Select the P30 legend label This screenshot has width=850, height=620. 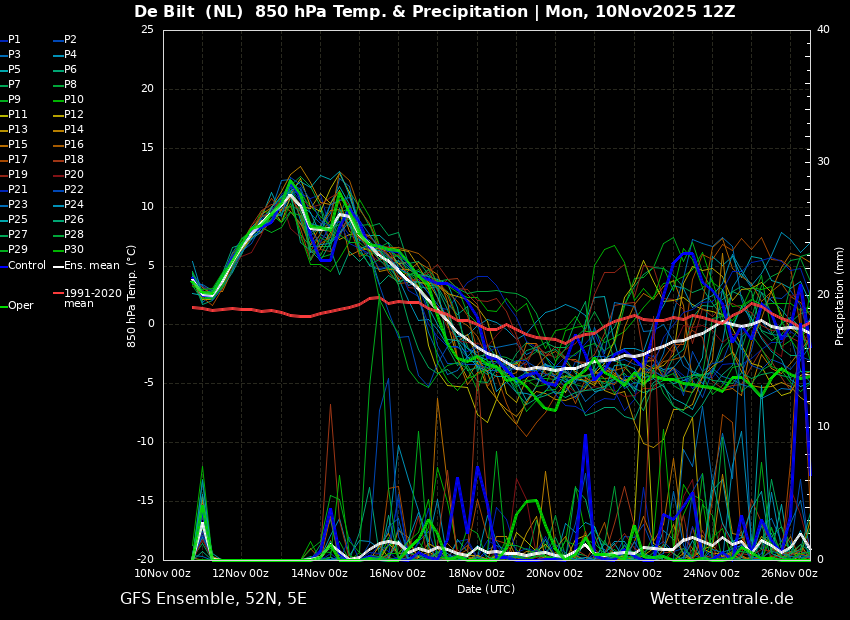[x=74, y=249]
